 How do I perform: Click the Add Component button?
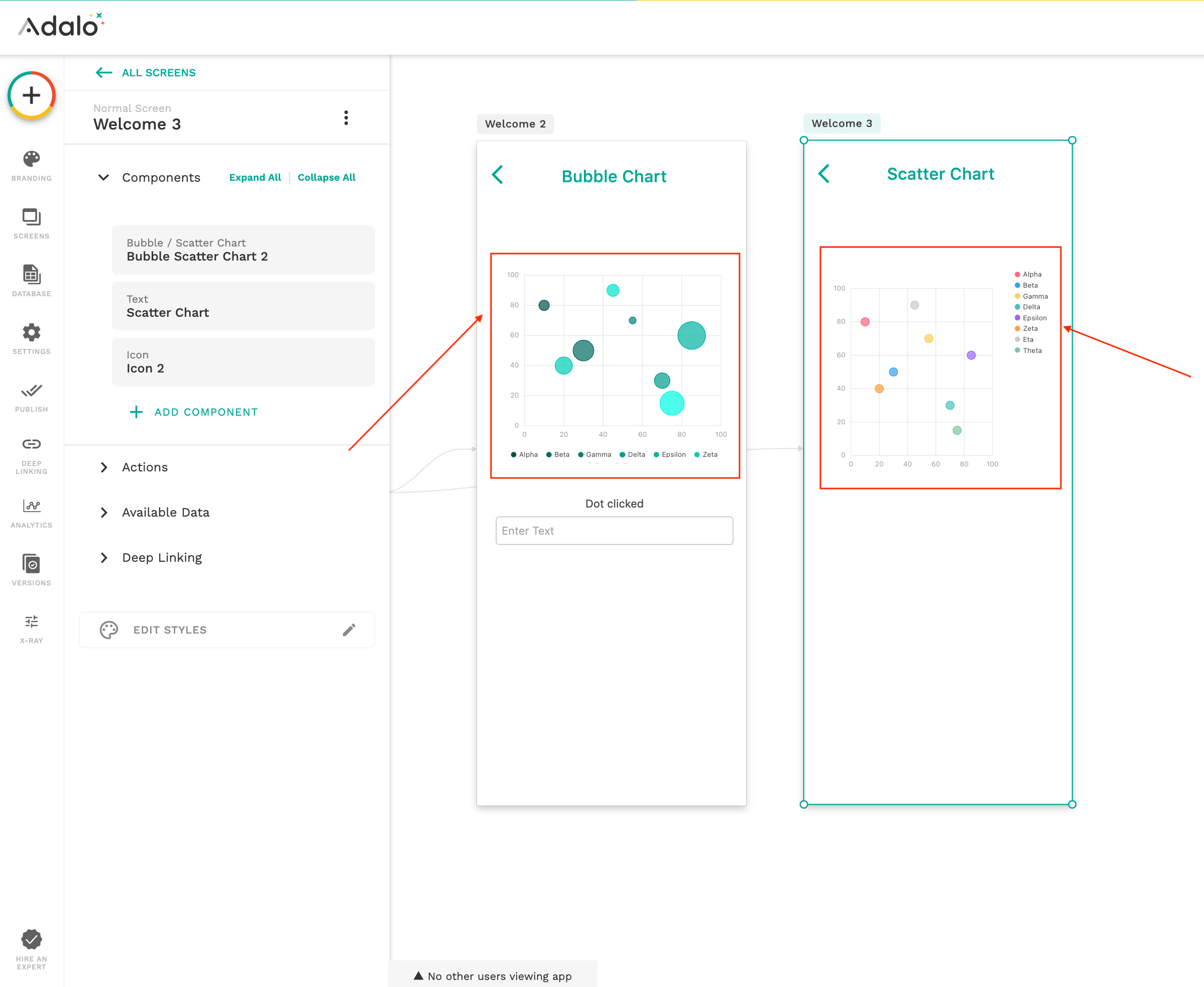pos(194,412)
